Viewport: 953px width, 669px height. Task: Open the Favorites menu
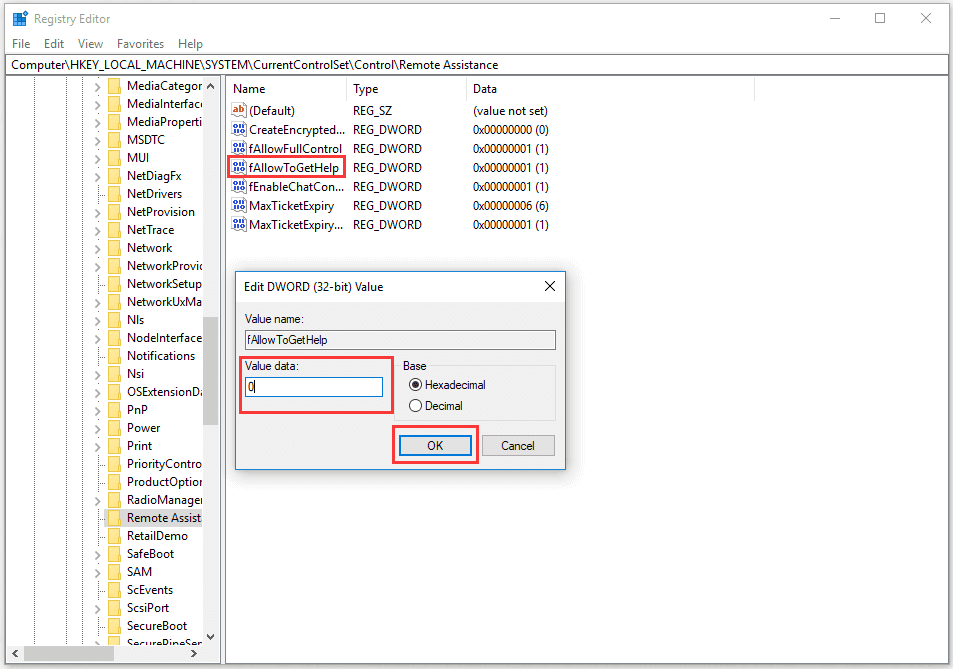click(x=140, y=43)
